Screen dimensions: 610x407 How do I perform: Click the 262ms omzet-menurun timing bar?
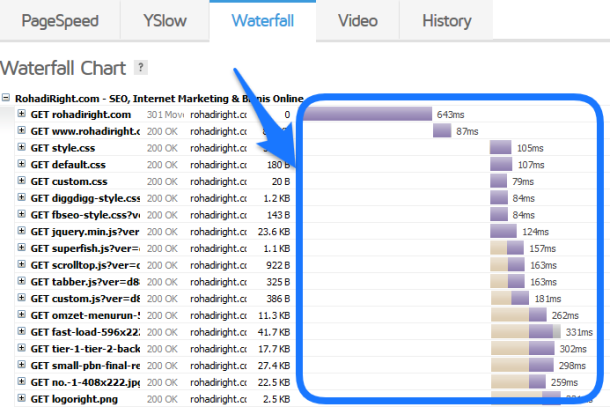coord(519,315)
